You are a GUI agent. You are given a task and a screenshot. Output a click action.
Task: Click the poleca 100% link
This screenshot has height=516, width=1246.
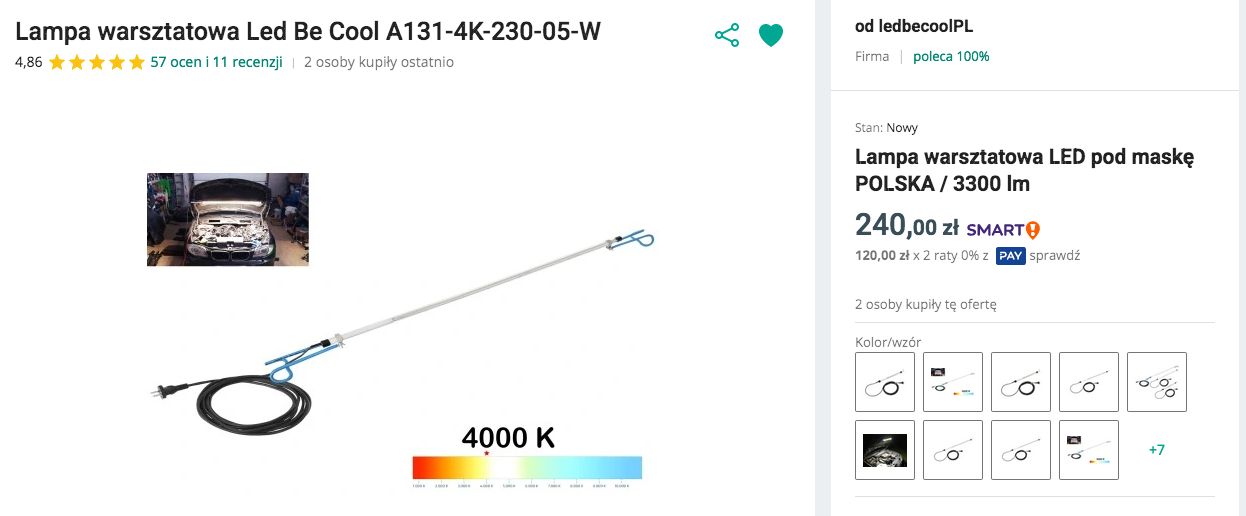pos(951,56)
